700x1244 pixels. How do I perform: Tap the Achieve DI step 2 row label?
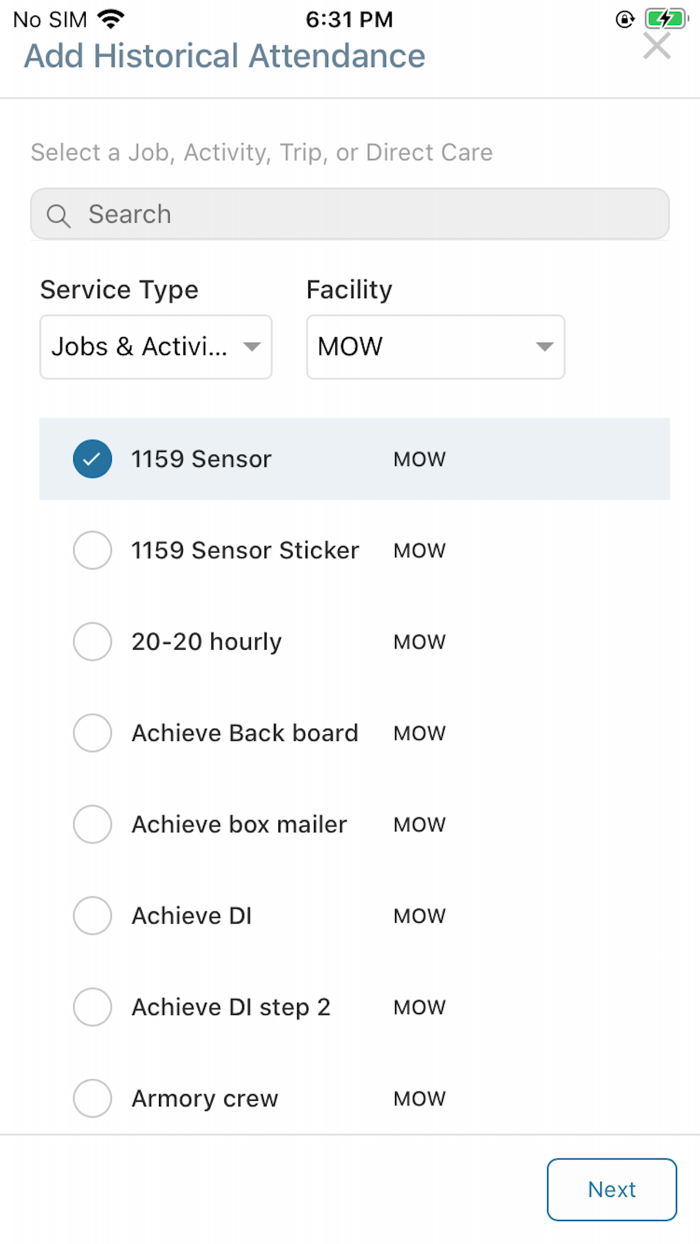(231, 1007)
